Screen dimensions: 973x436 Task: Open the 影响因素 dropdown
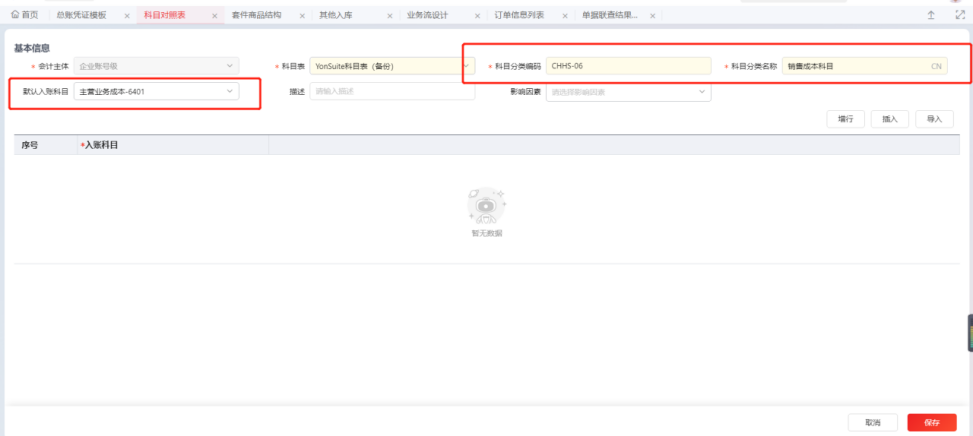629,92
